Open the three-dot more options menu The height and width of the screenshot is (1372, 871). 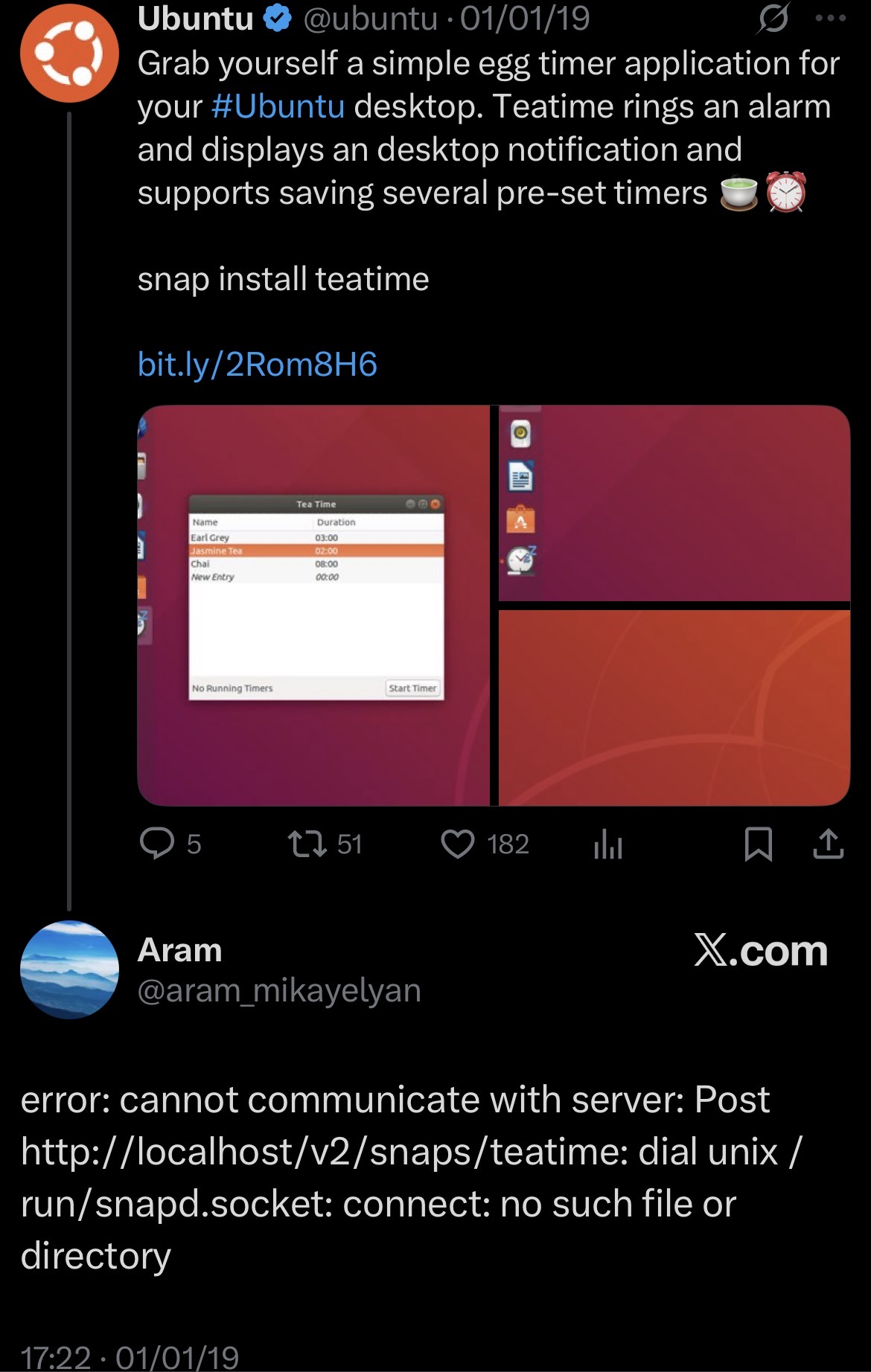(831, 19)
